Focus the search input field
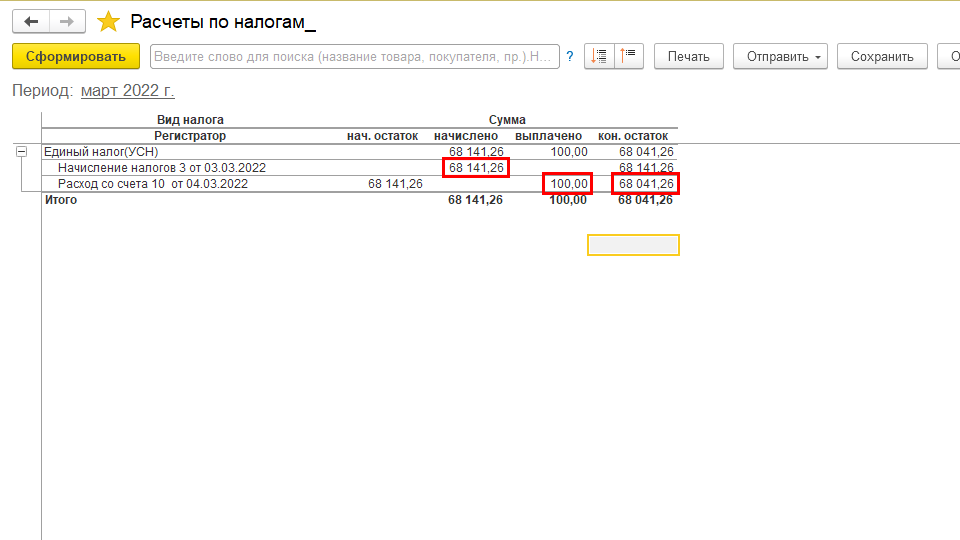The image size is (960, 540). tap(354, 57)
